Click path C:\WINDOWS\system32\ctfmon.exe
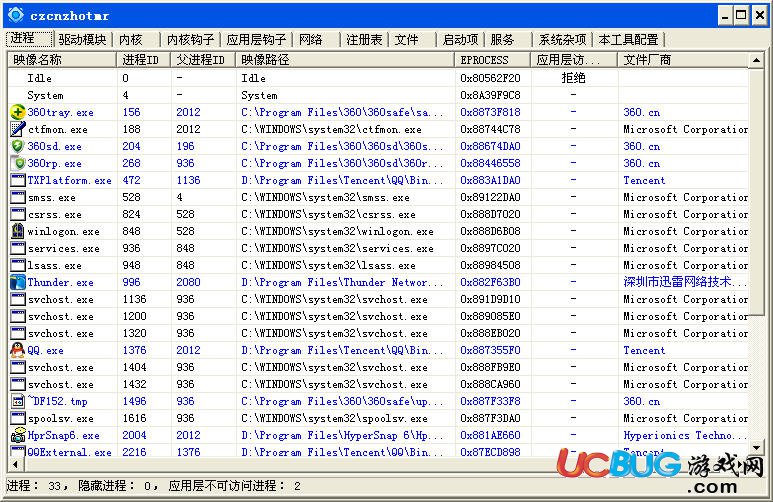The width and height of the screenshot is (773, 502). click(x=331, y=129)
